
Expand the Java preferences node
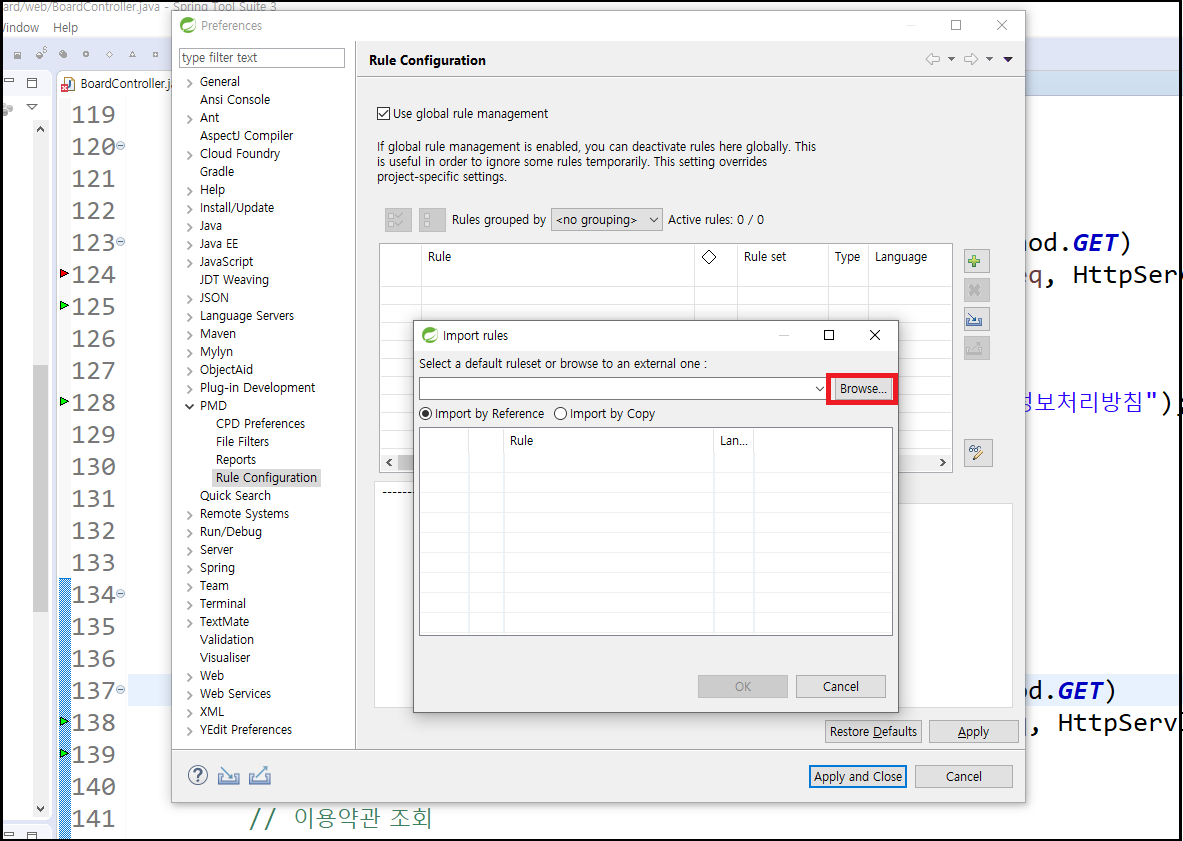pyautogui.click(x=189, y=226)
